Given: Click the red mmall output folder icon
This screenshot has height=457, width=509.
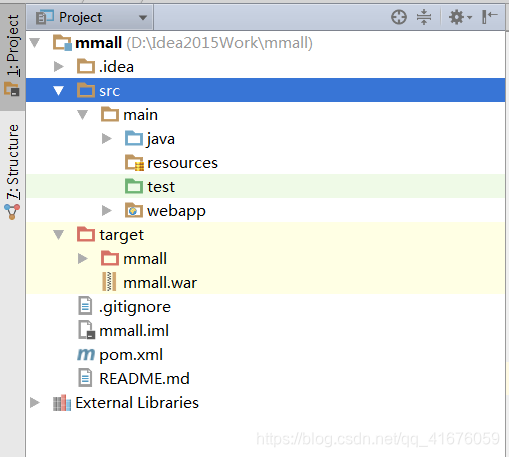Looking at the screenshot, I should pos(110,258).
